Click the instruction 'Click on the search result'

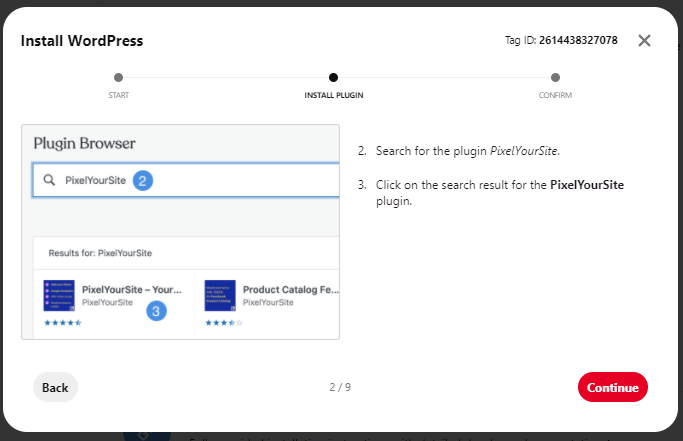tap(500, 193)
